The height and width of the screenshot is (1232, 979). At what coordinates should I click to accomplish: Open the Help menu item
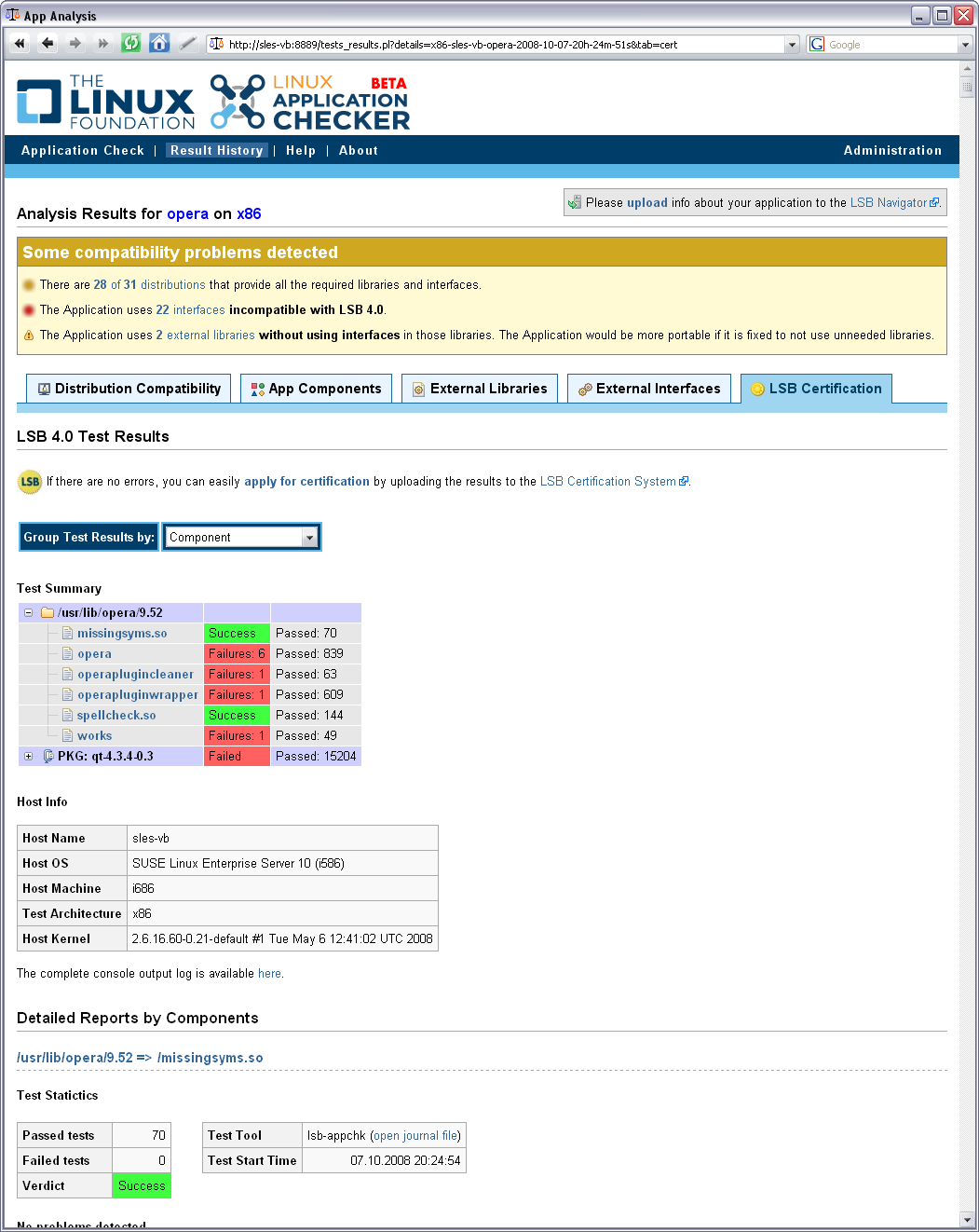pyautogui.click(x=301, y=150)
